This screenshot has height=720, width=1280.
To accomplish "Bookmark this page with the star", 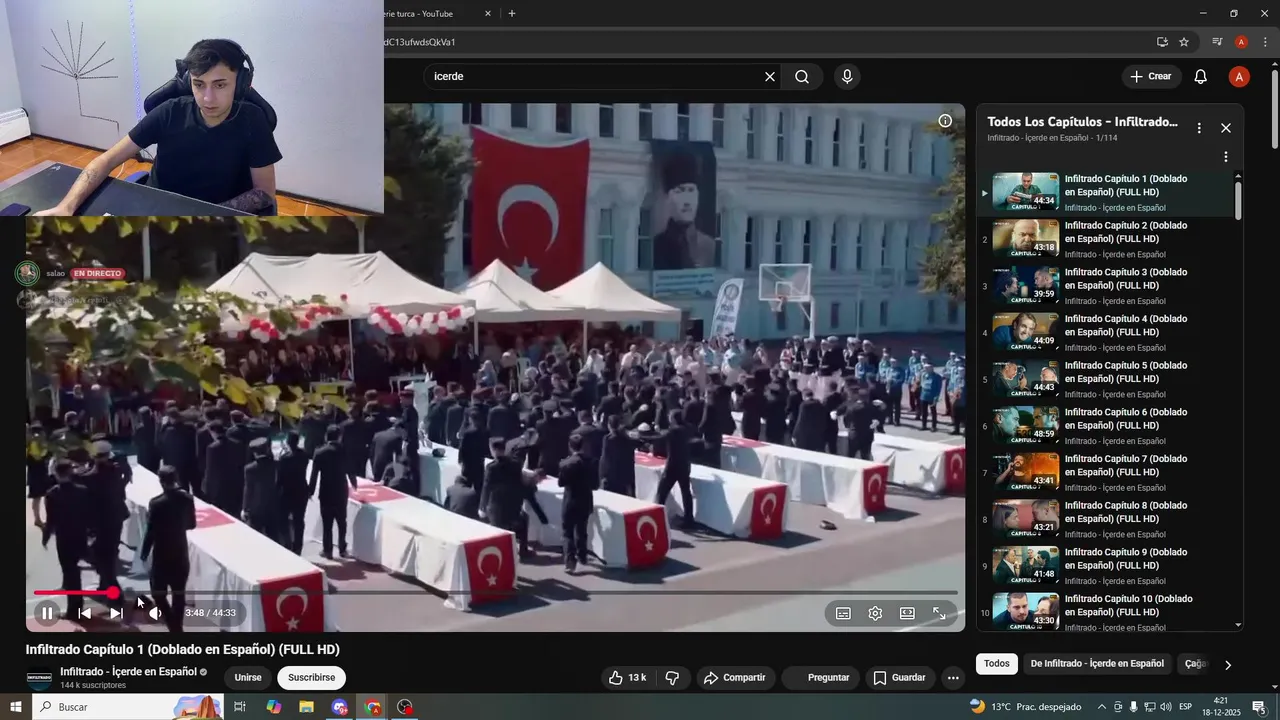I will pyautogui.click(x=1184, y=42).
